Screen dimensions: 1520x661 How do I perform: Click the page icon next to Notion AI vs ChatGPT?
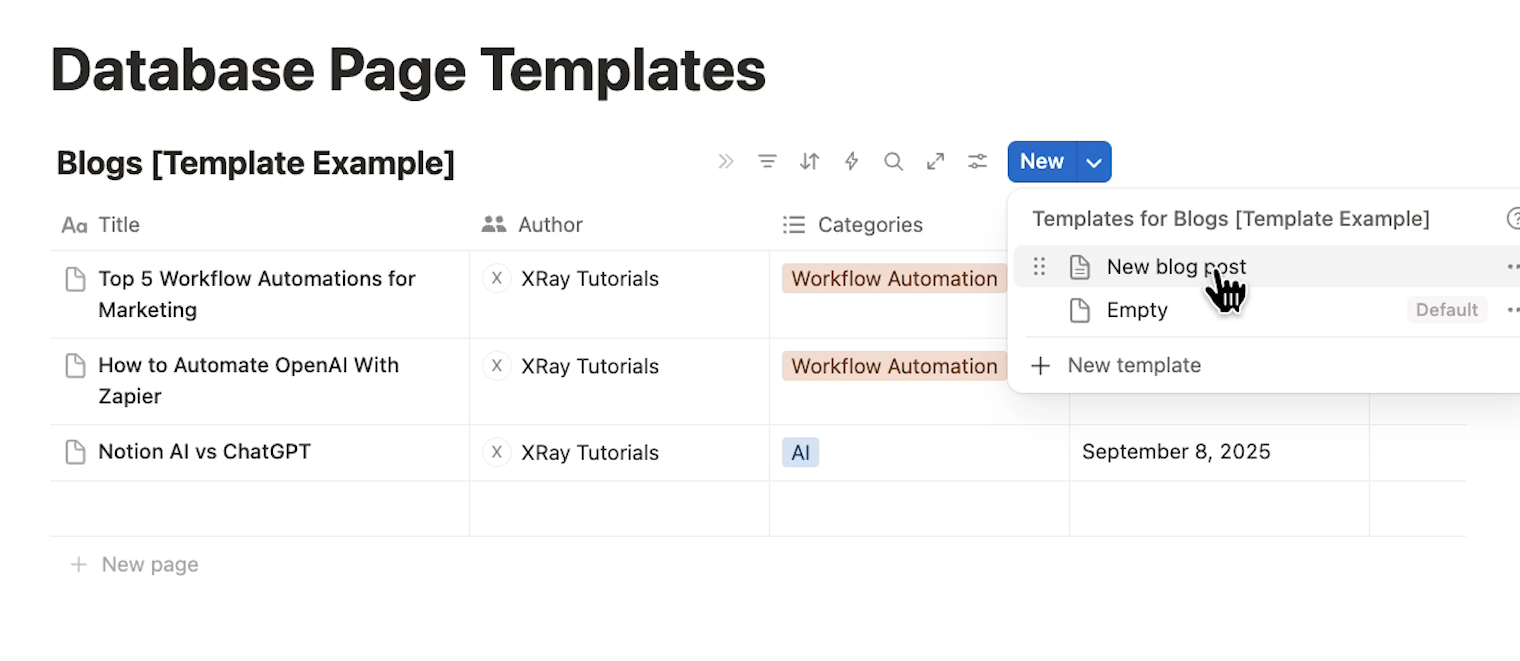pos(76,452)
